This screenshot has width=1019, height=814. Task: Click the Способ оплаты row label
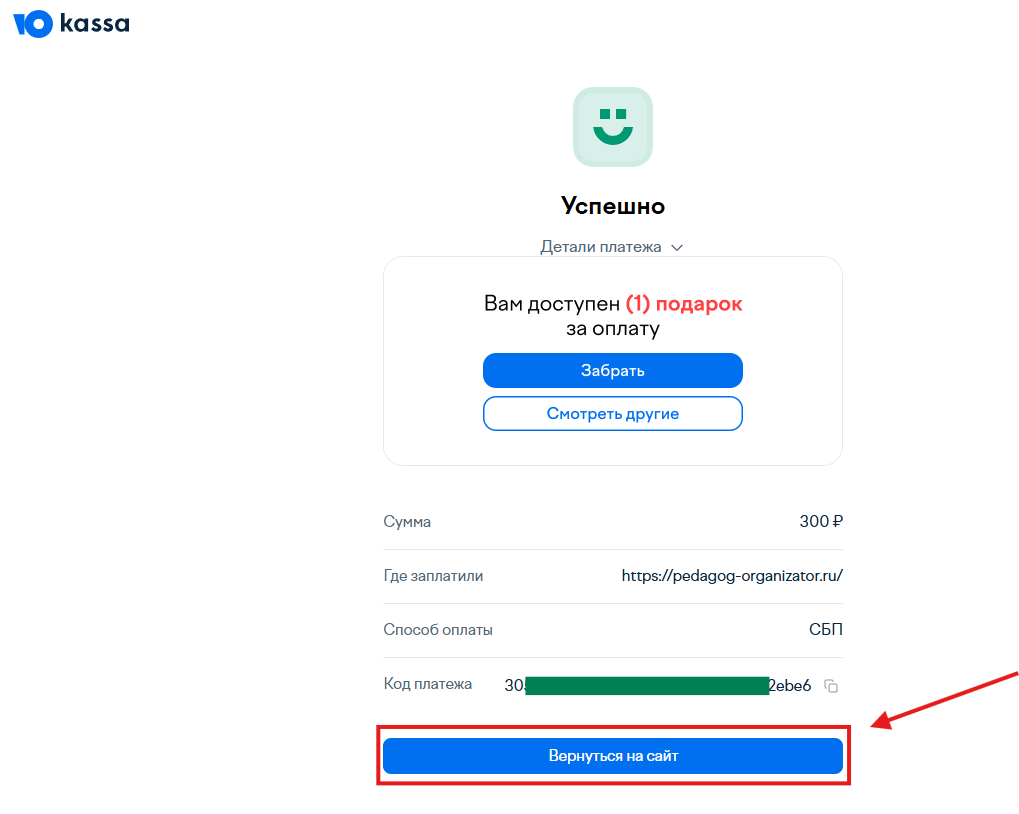[438, 630]
